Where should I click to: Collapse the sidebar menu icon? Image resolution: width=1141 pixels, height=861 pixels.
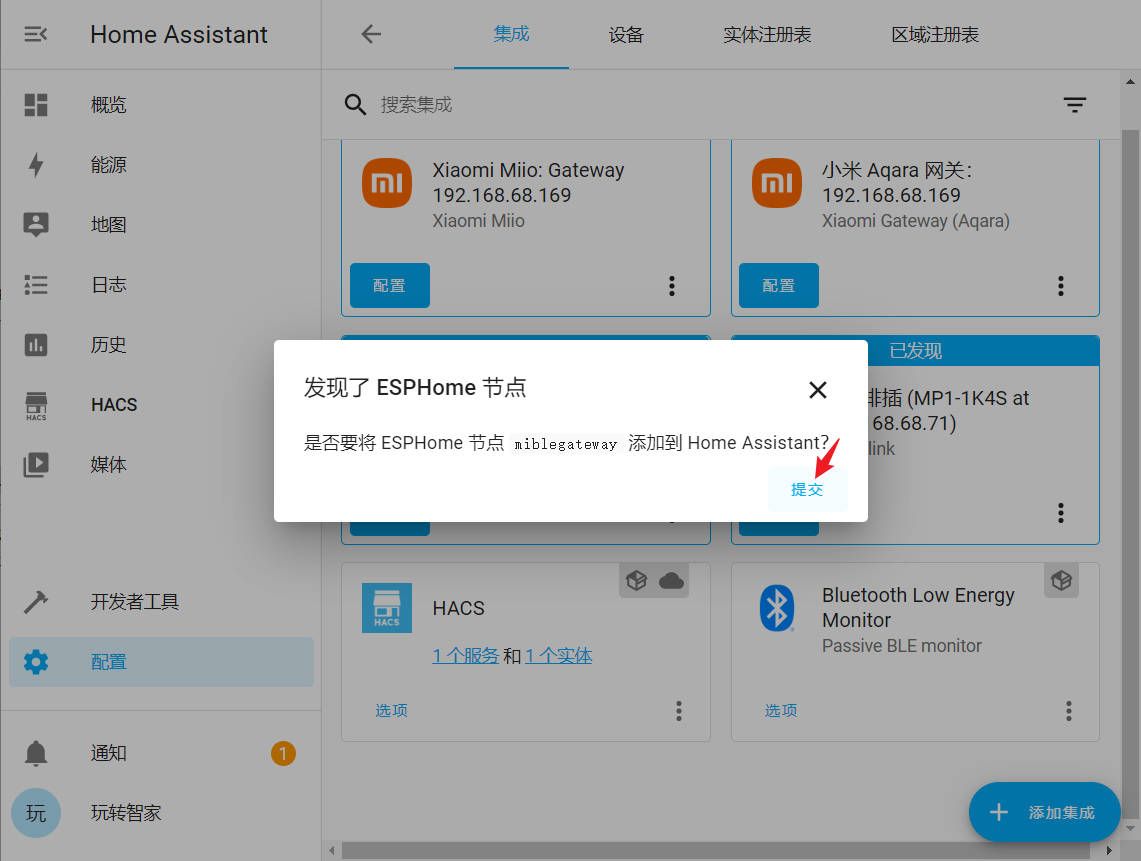coord(35,34)
